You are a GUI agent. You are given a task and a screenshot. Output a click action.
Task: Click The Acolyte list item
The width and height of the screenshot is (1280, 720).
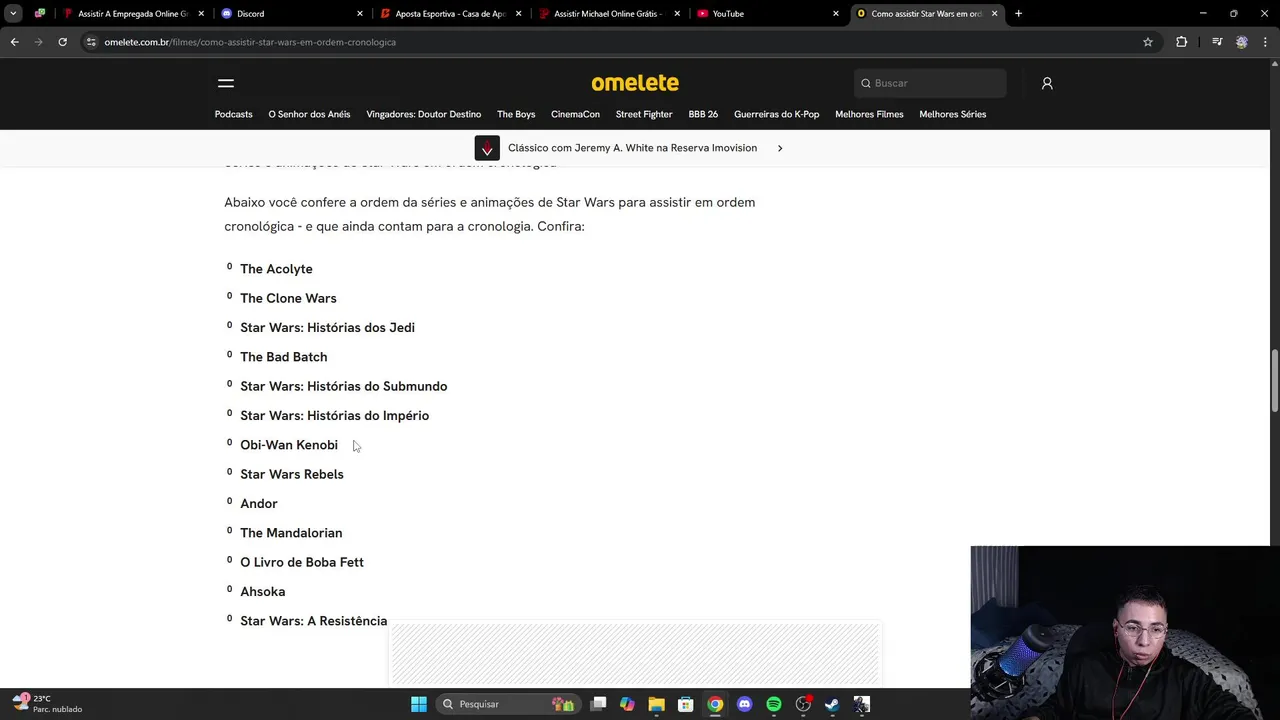click(276, 269)
